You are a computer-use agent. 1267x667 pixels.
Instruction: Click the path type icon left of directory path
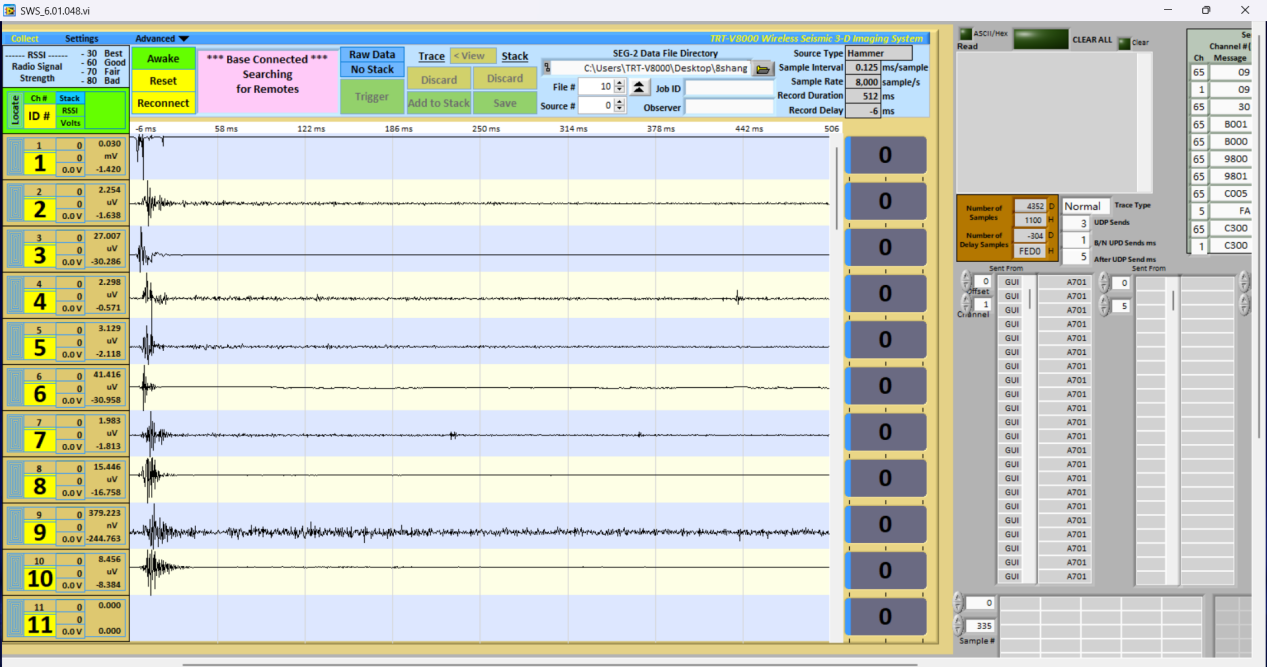[547, 69]
